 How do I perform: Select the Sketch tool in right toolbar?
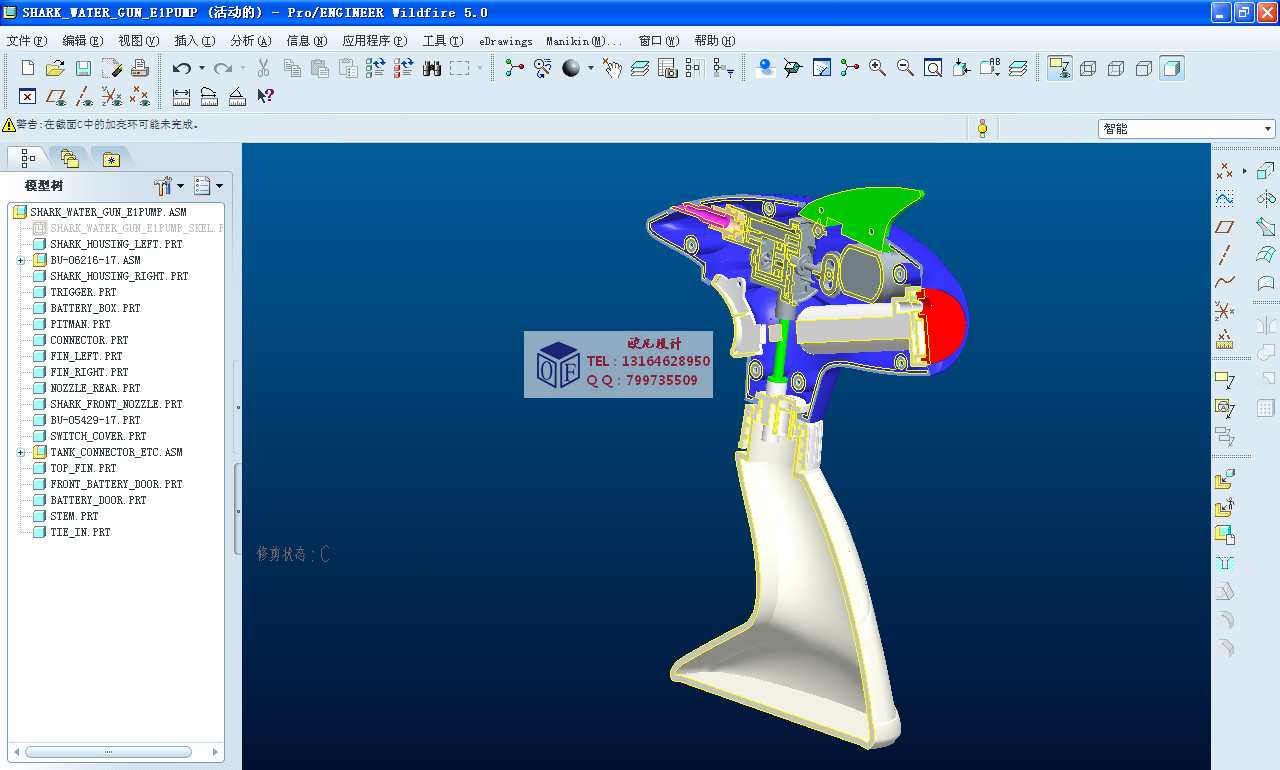click(x=1224, y=199)
